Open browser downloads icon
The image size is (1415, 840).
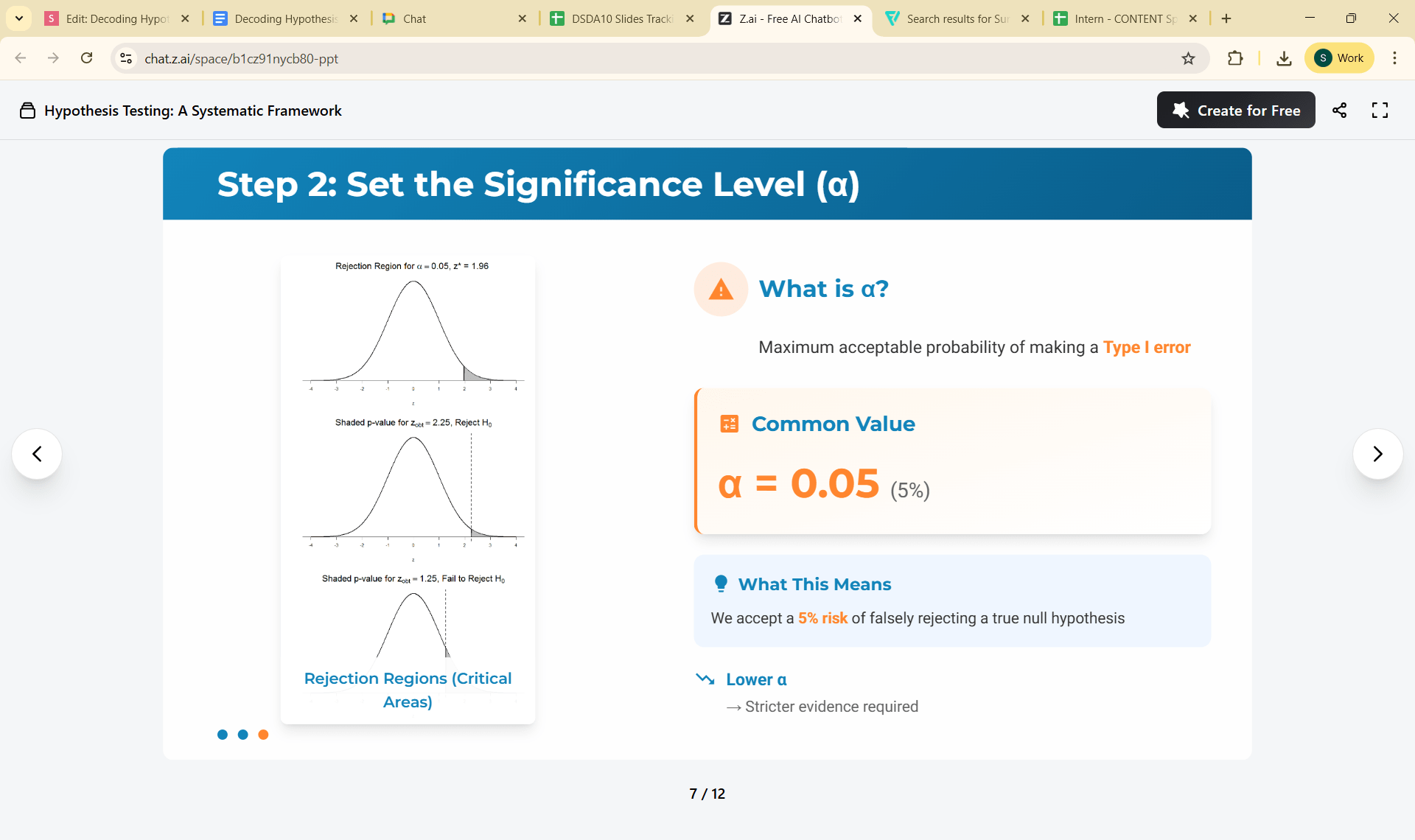tap(1284, 58)
